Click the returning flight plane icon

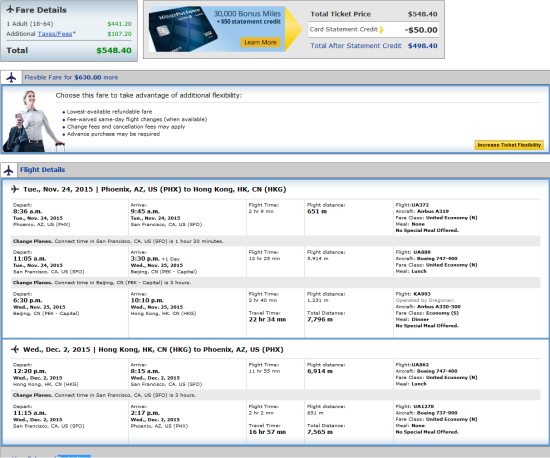pos(15,349)
